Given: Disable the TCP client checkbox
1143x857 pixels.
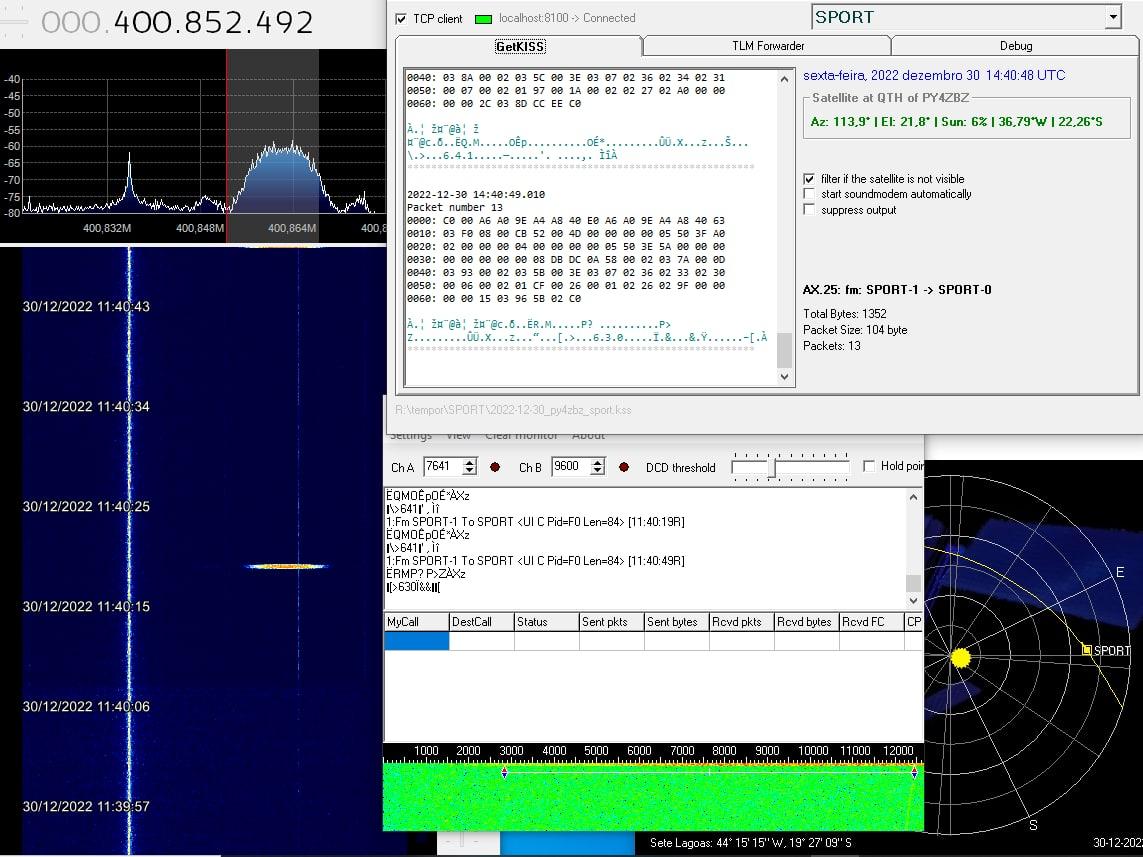Looking at the screenshot, I should 401,19.
